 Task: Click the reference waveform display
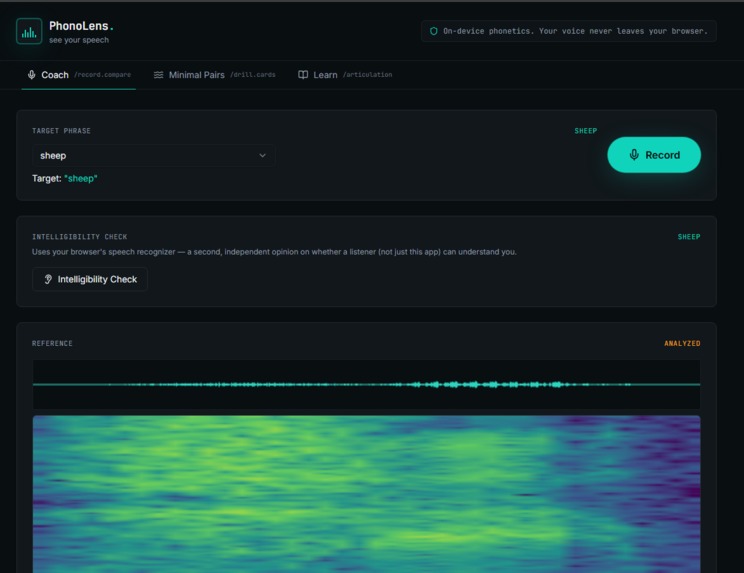pyautogui.click(x=366, y=384)
